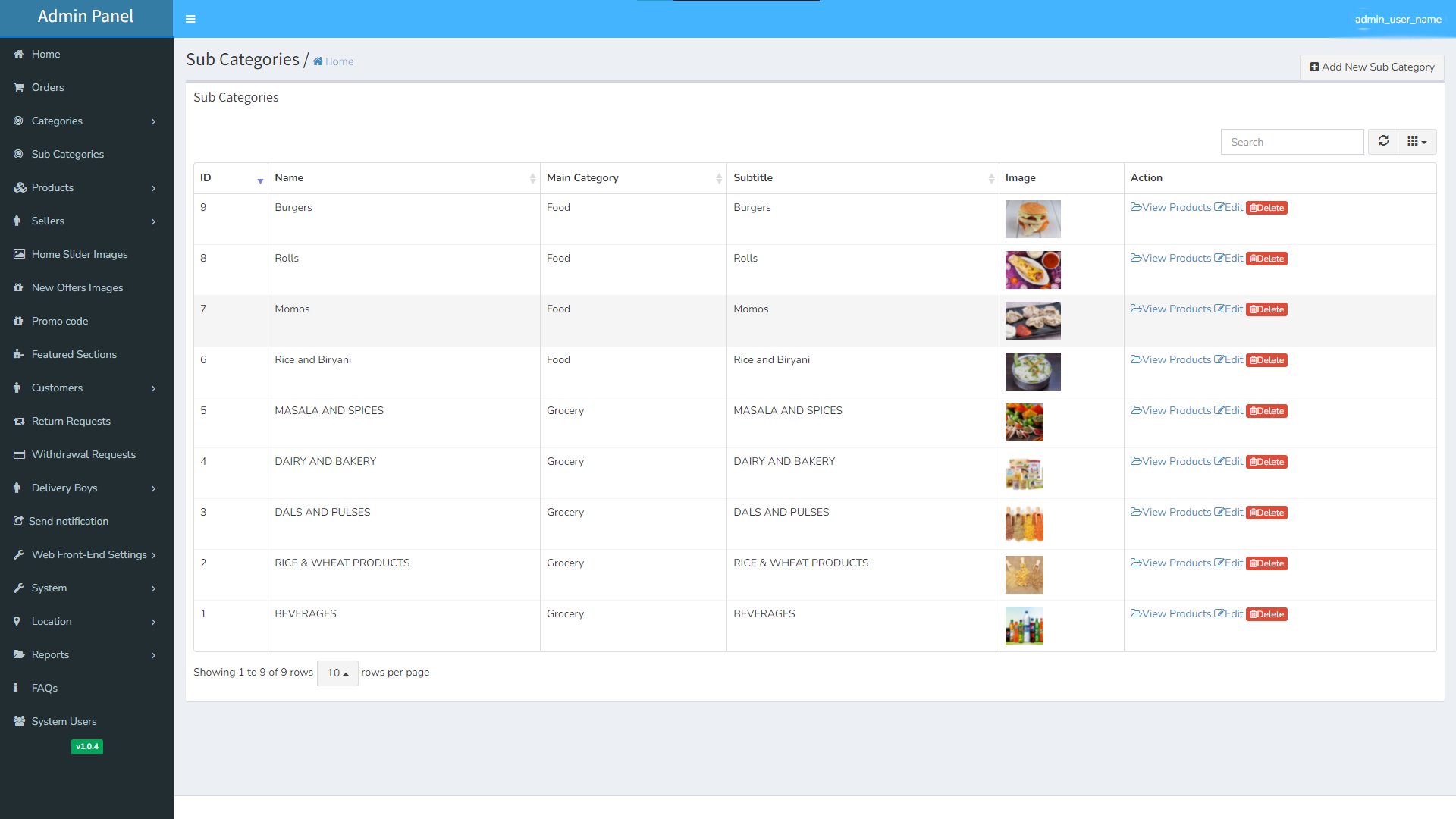The width and height of the screenshot is (1456, 819).
Task: Click the Home breadcrumb house icon
Action: tap(318, 61)
